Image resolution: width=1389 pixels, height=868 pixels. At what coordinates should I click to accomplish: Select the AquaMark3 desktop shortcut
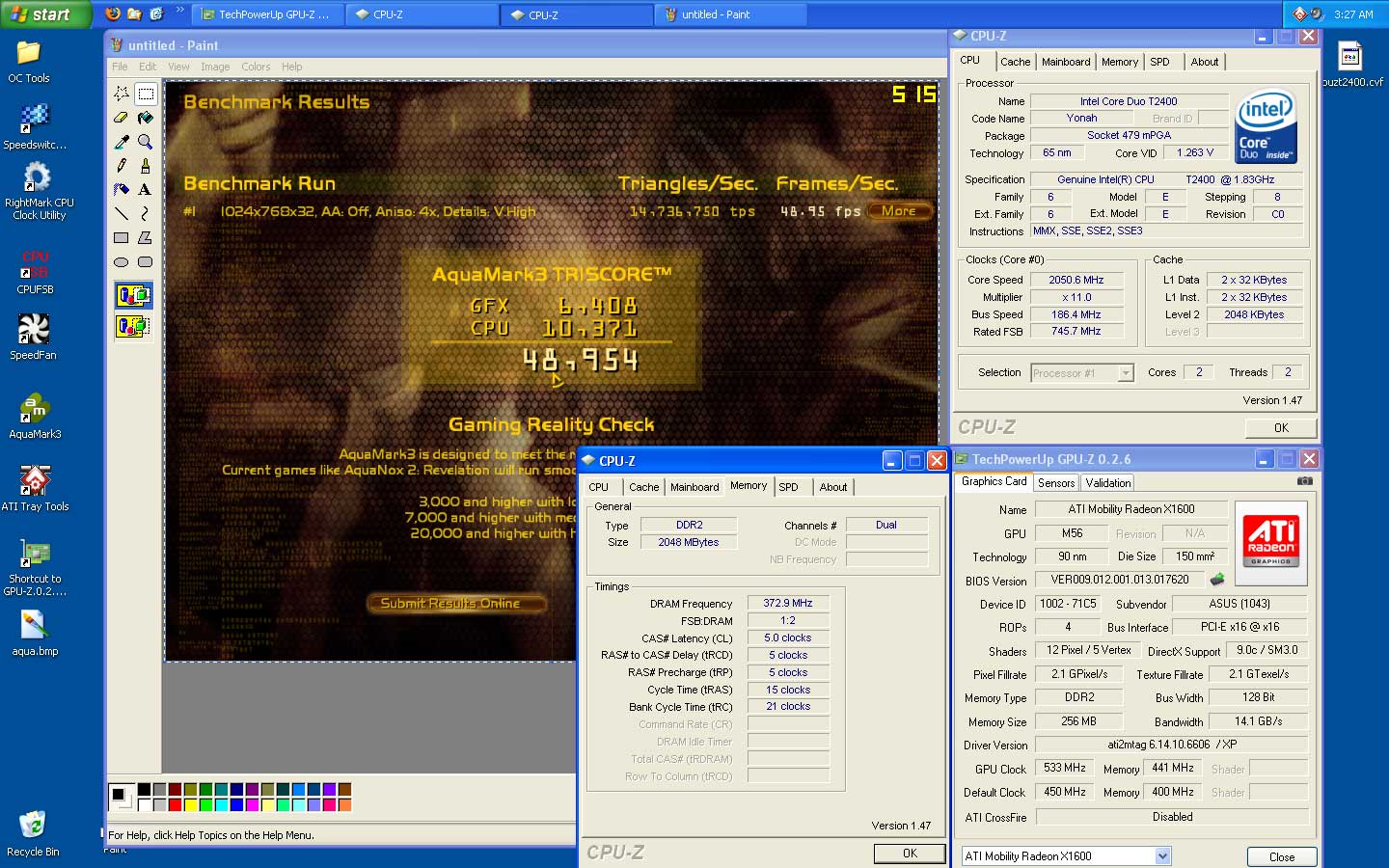35,417
